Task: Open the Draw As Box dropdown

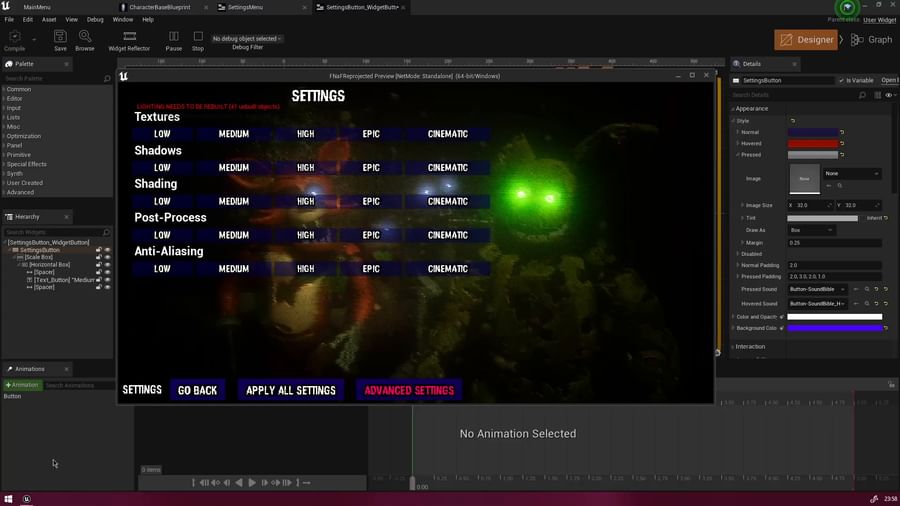Action: (x=810, y=230)
